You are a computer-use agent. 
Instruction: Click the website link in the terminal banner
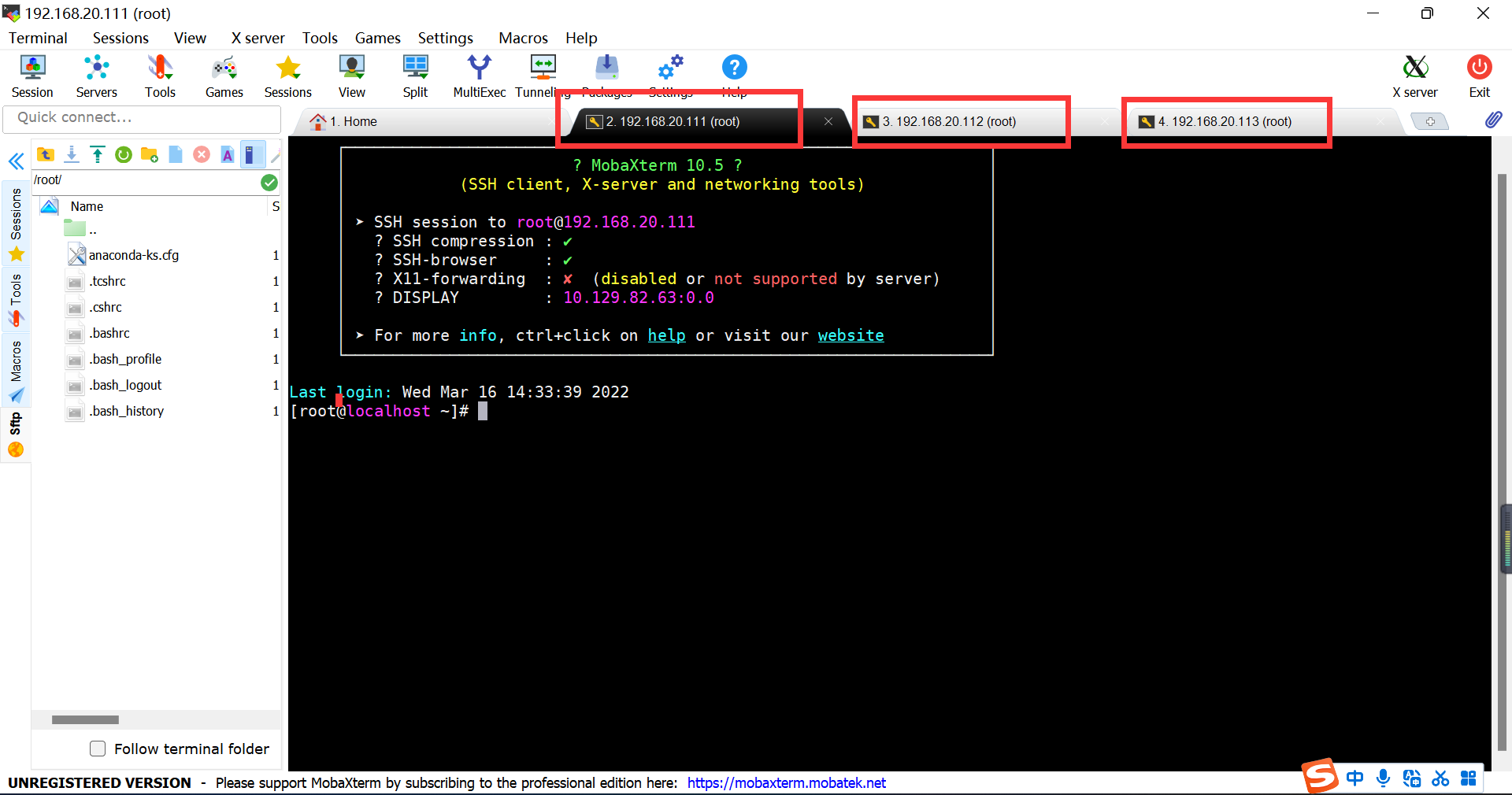pos(850,335)
